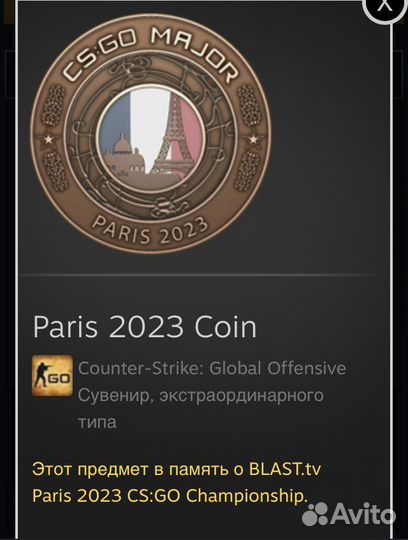Select the Paris 2023 Coin title
This screenshot has width=408, height=540.
(x=145, y=326)
